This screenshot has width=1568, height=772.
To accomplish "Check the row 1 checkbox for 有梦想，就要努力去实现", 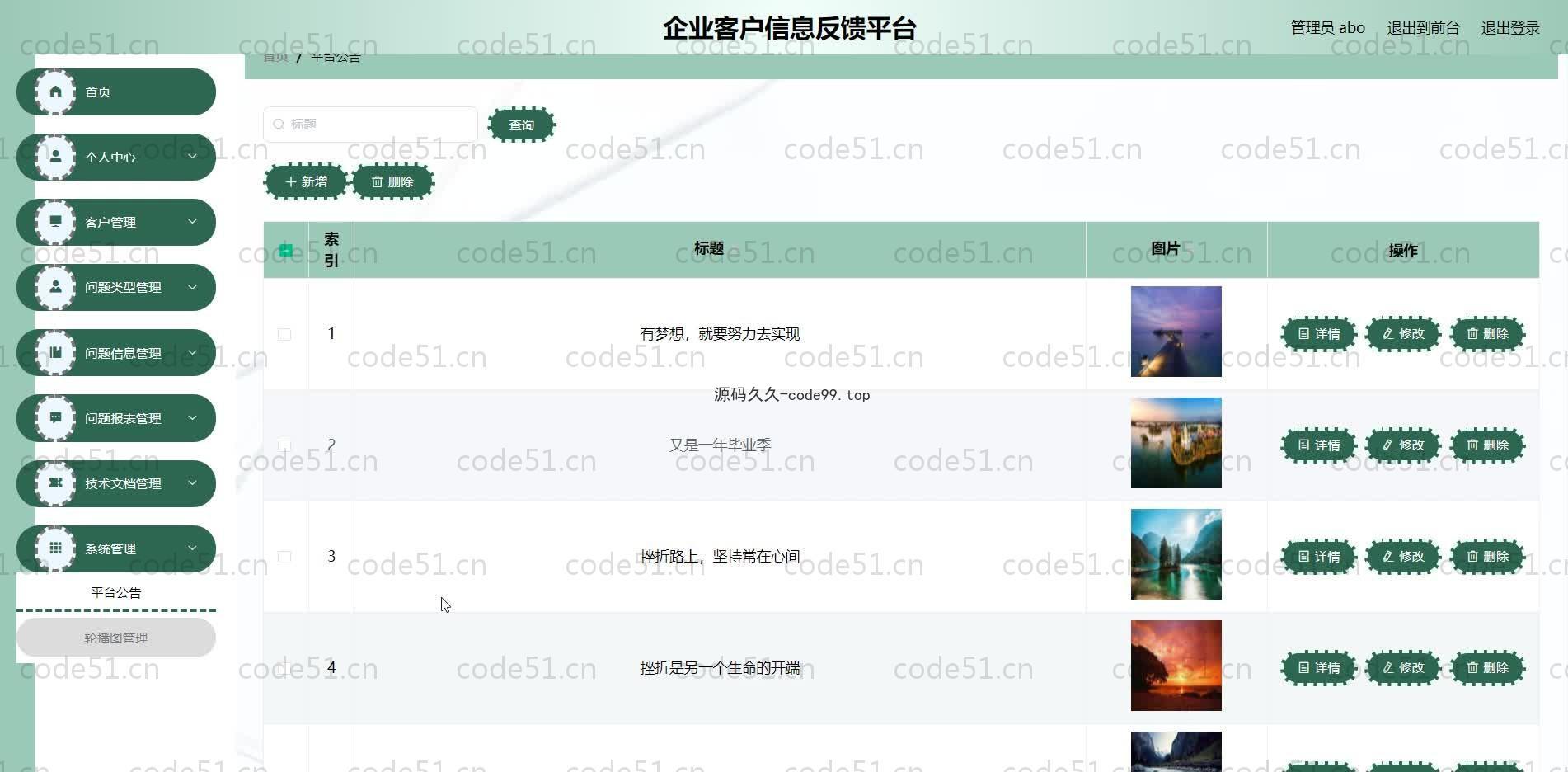I will [284, 334].
